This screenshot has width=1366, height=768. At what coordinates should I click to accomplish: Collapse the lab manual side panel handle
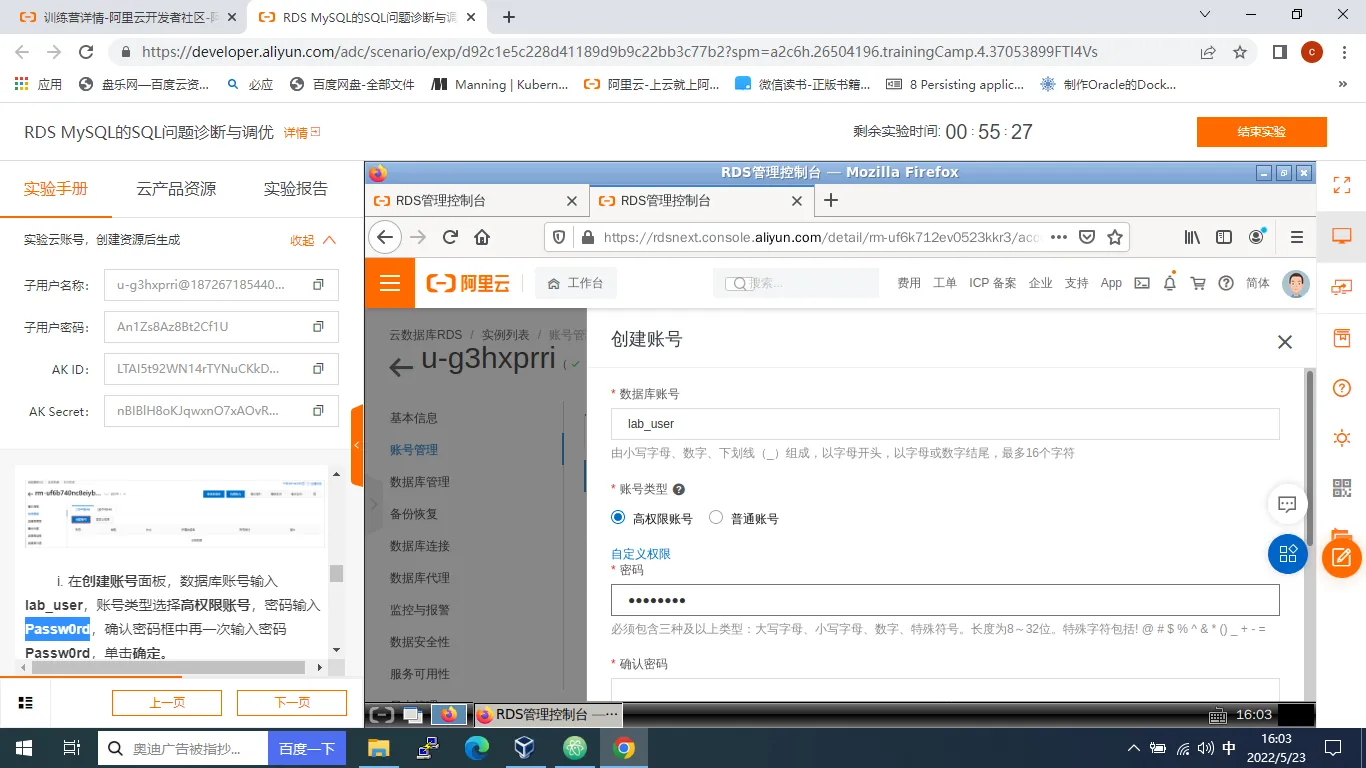point(357,446)
